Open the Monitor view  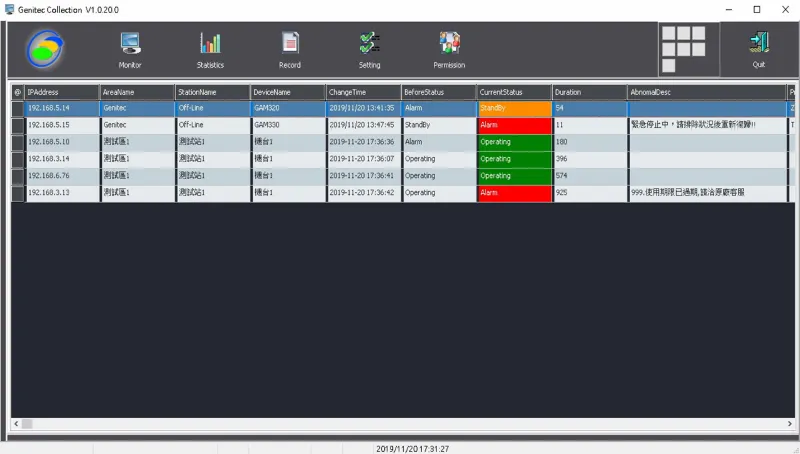coord(130,50)
